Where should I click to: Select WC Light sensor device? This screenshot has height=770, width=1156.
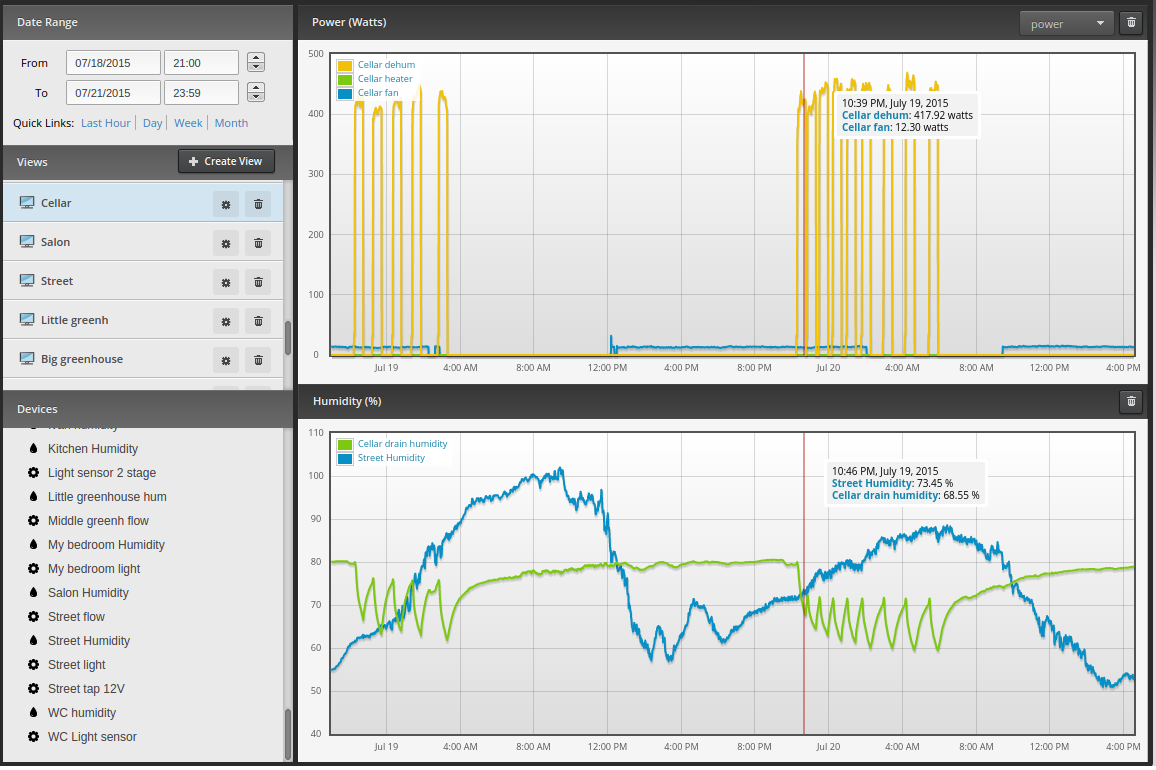click(x=92, y=737)
